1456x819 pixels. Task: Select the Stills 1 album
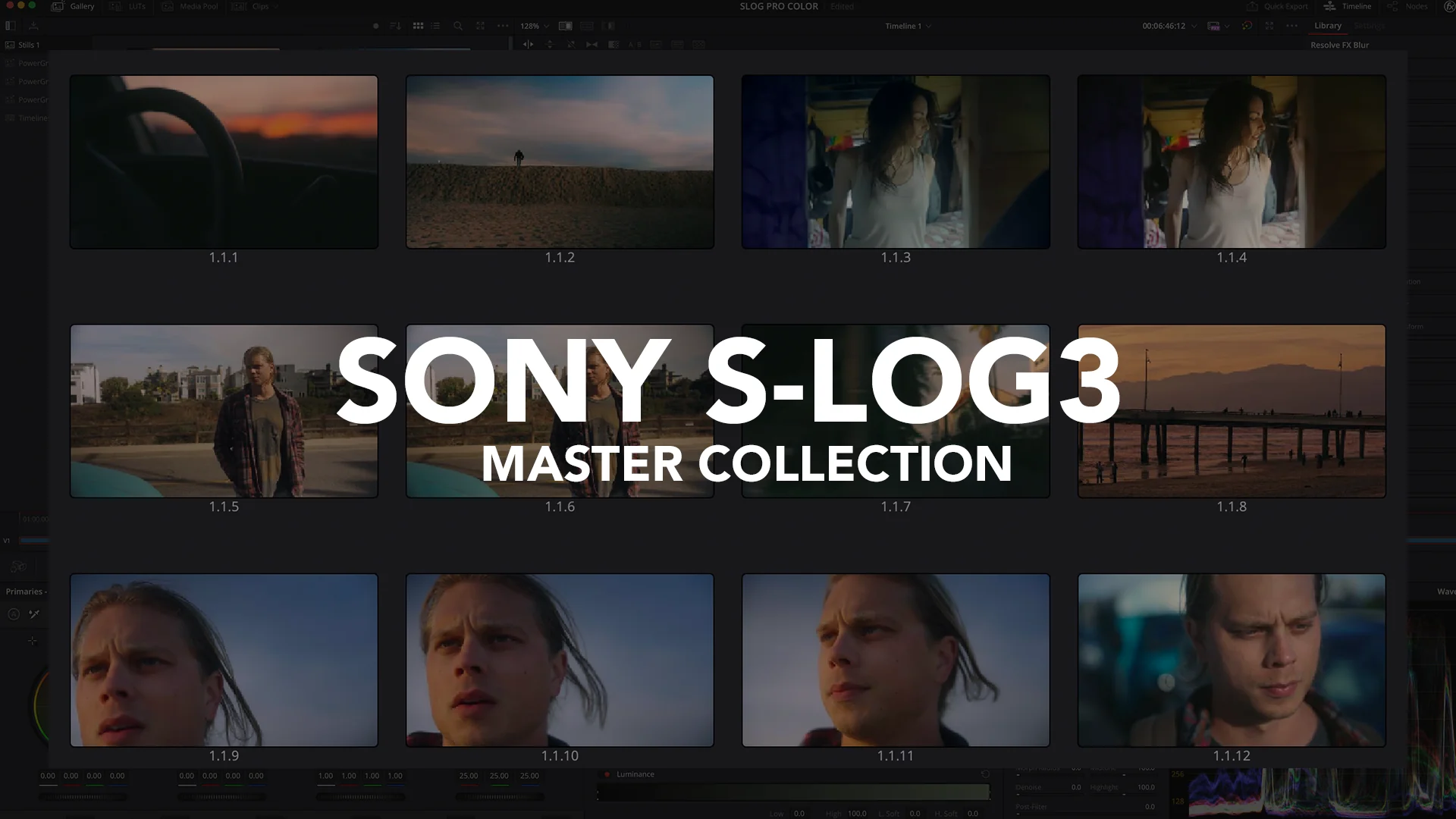(x=23, y=45)
